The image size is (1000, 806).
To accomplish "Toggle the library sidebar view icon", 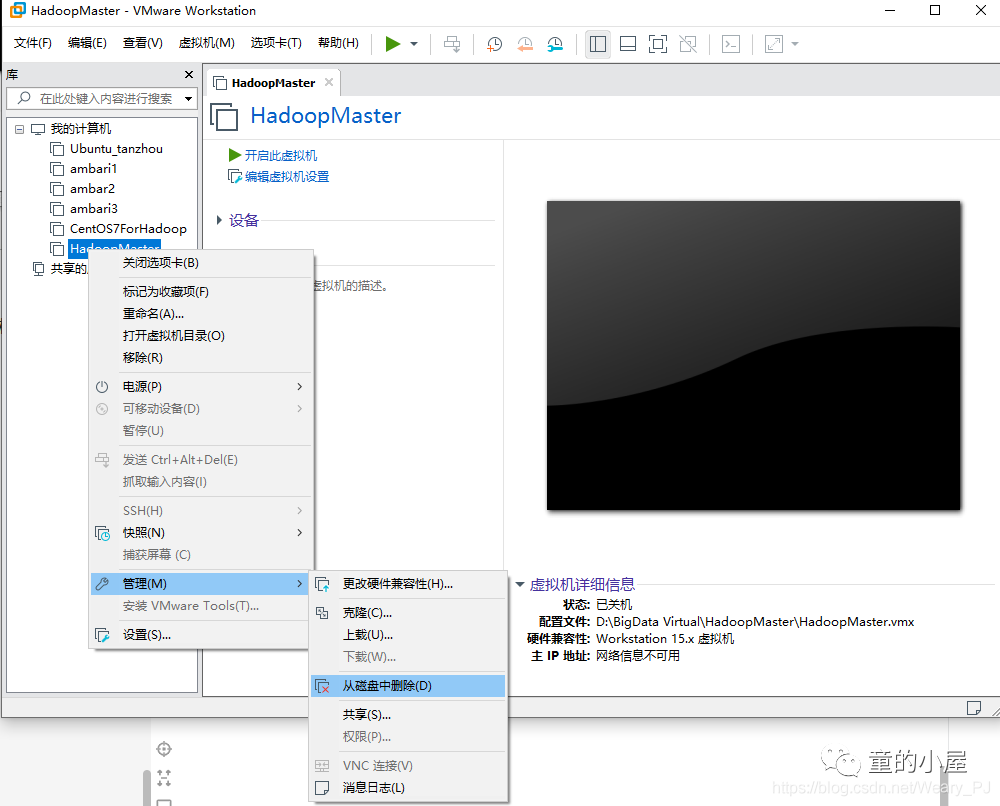I will (598, 44).
